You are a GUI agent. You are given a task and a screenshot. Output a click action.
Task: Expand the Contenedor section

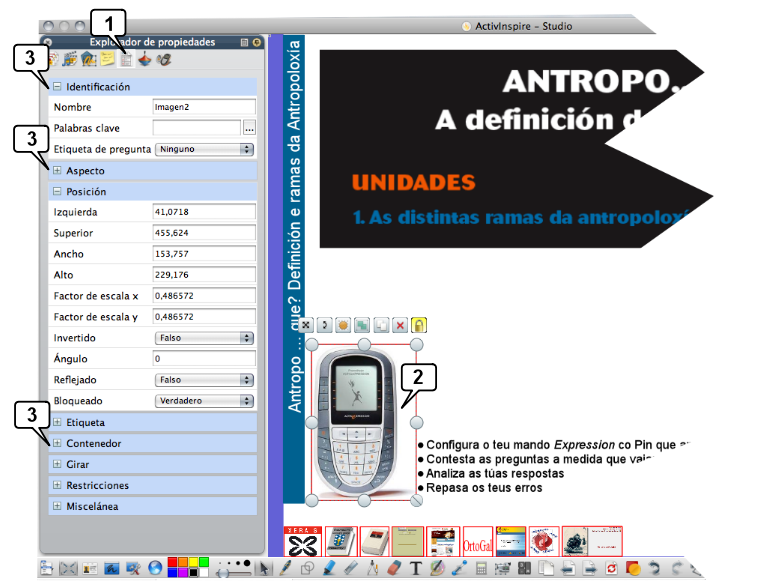coord(57,443)
